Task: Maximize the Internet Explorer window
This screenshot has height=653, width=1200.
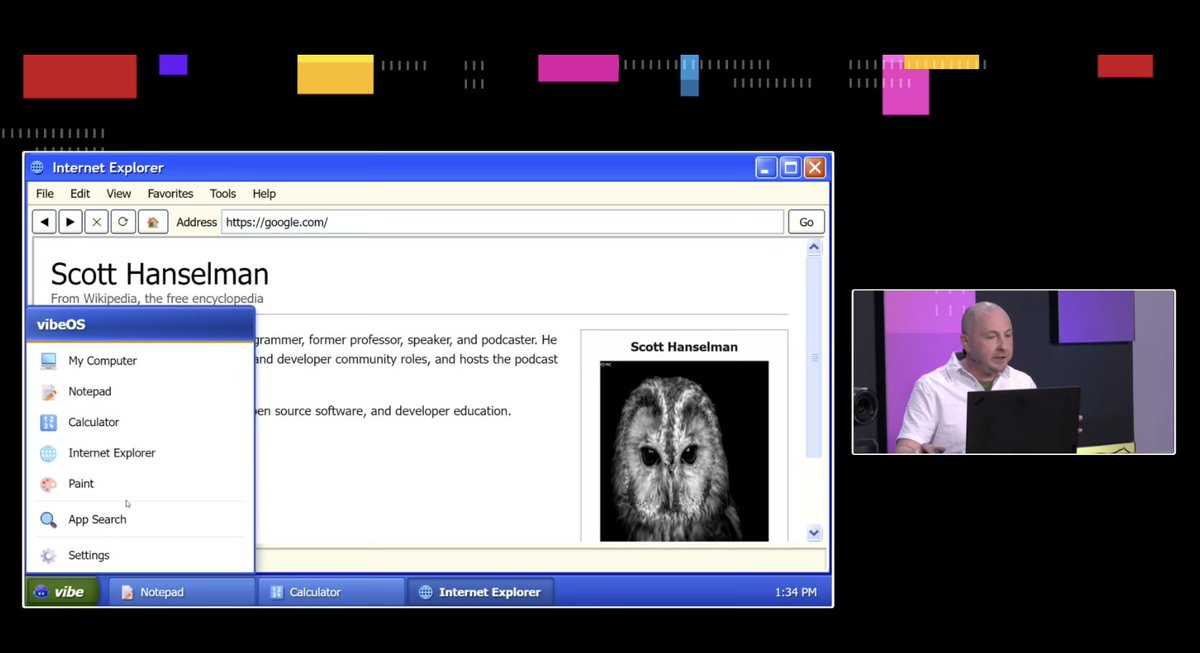Action: tap(790, 167)
